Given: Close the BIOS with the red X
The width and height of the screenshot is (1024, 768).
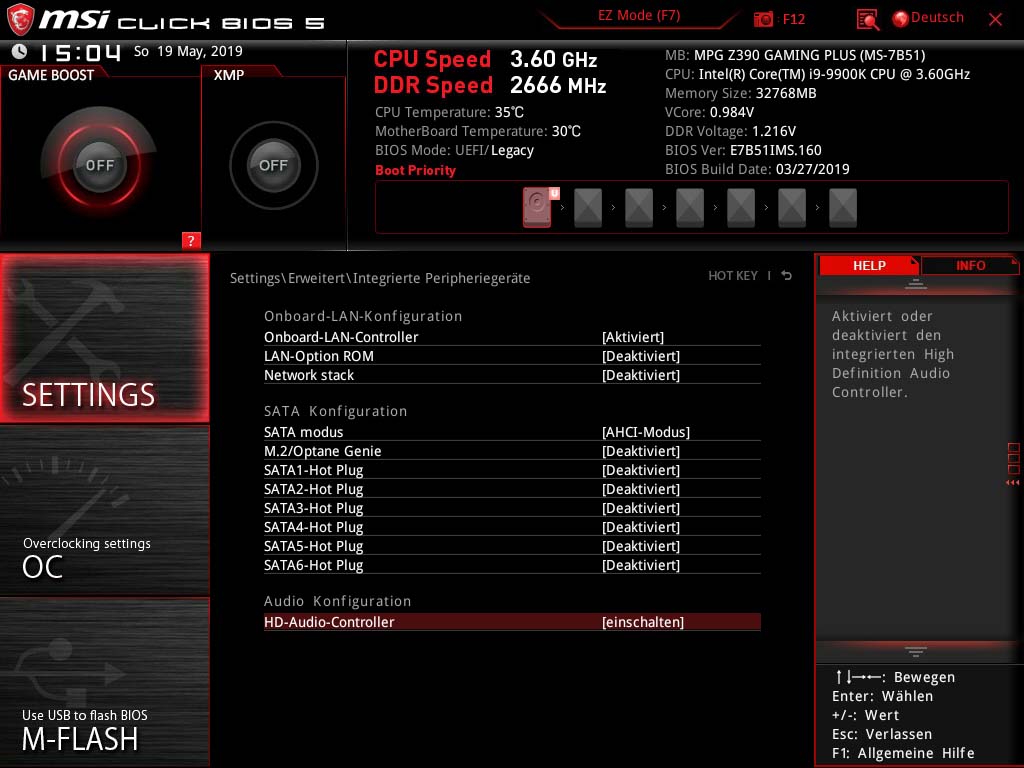Looking at the screenshot, I should click(995, 20).
